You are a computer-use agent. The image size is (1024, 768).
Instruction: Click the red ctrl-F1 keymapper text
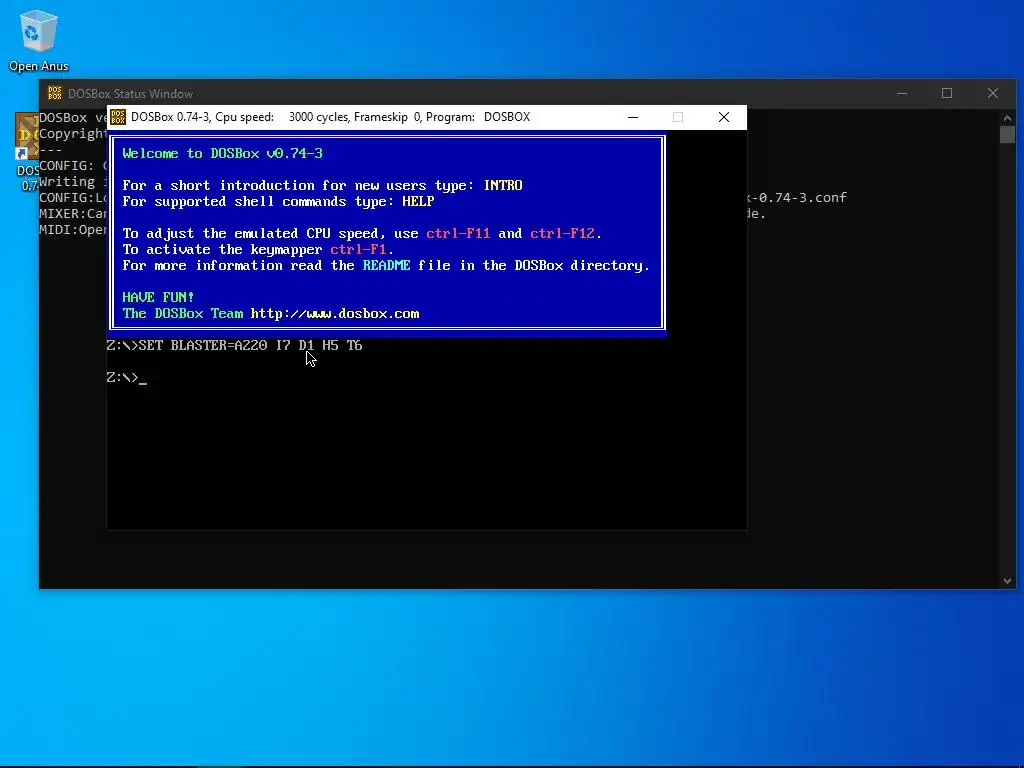(x=358, y=249)
